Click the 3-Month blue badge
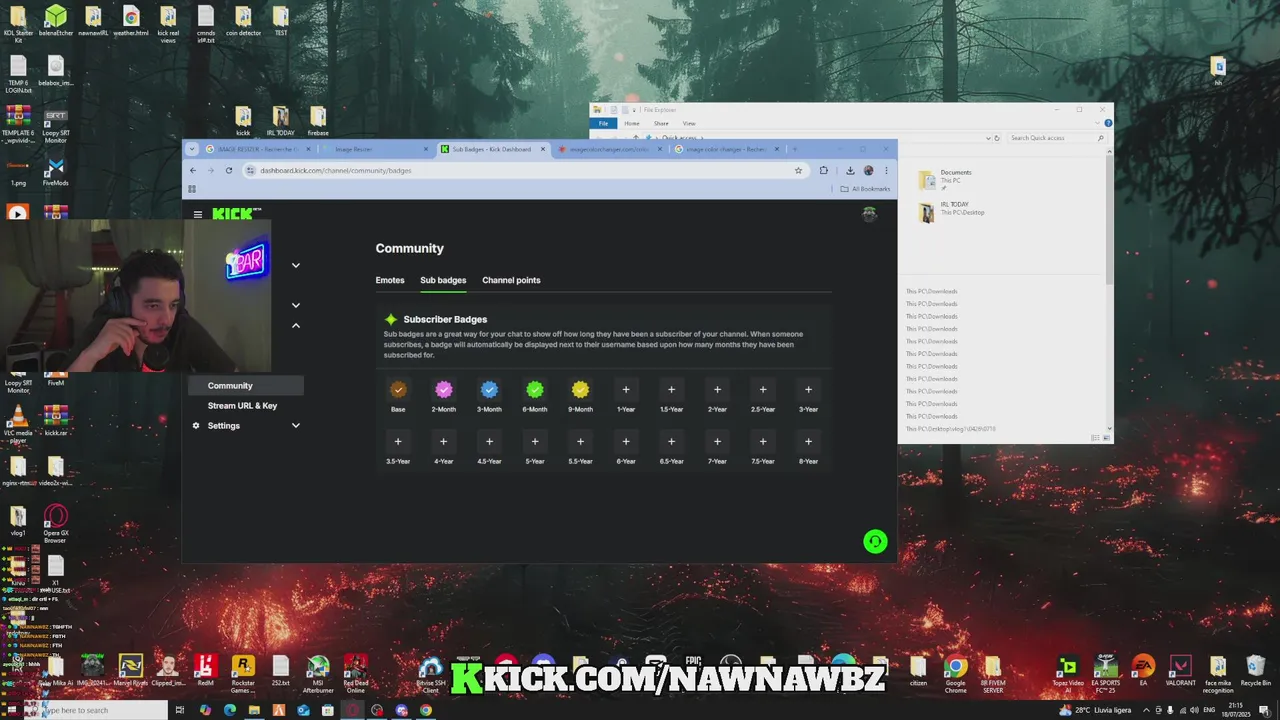Screen dimensions: 1280x720 [489, 390]
